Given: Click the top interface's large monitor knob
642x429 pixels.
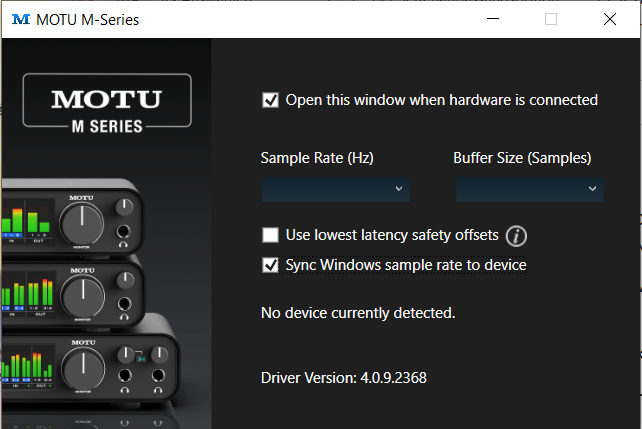Looking at the screenshot, I should click(82, 224).
